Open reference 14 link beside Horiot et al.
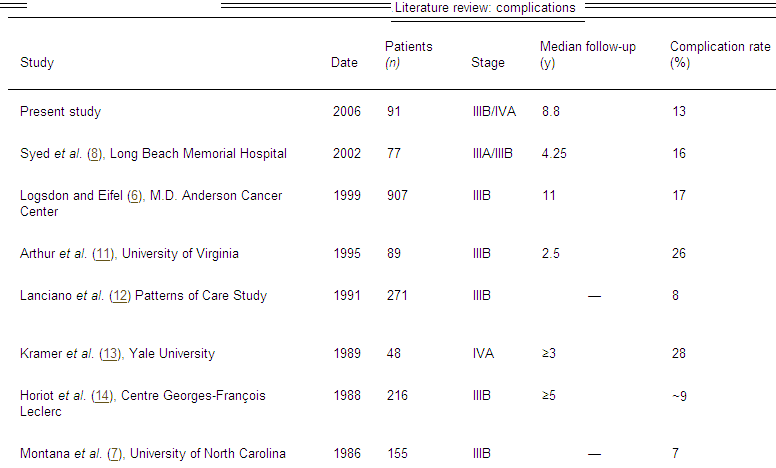The height and width of the screenshot is (468, 776). point(102,396)
